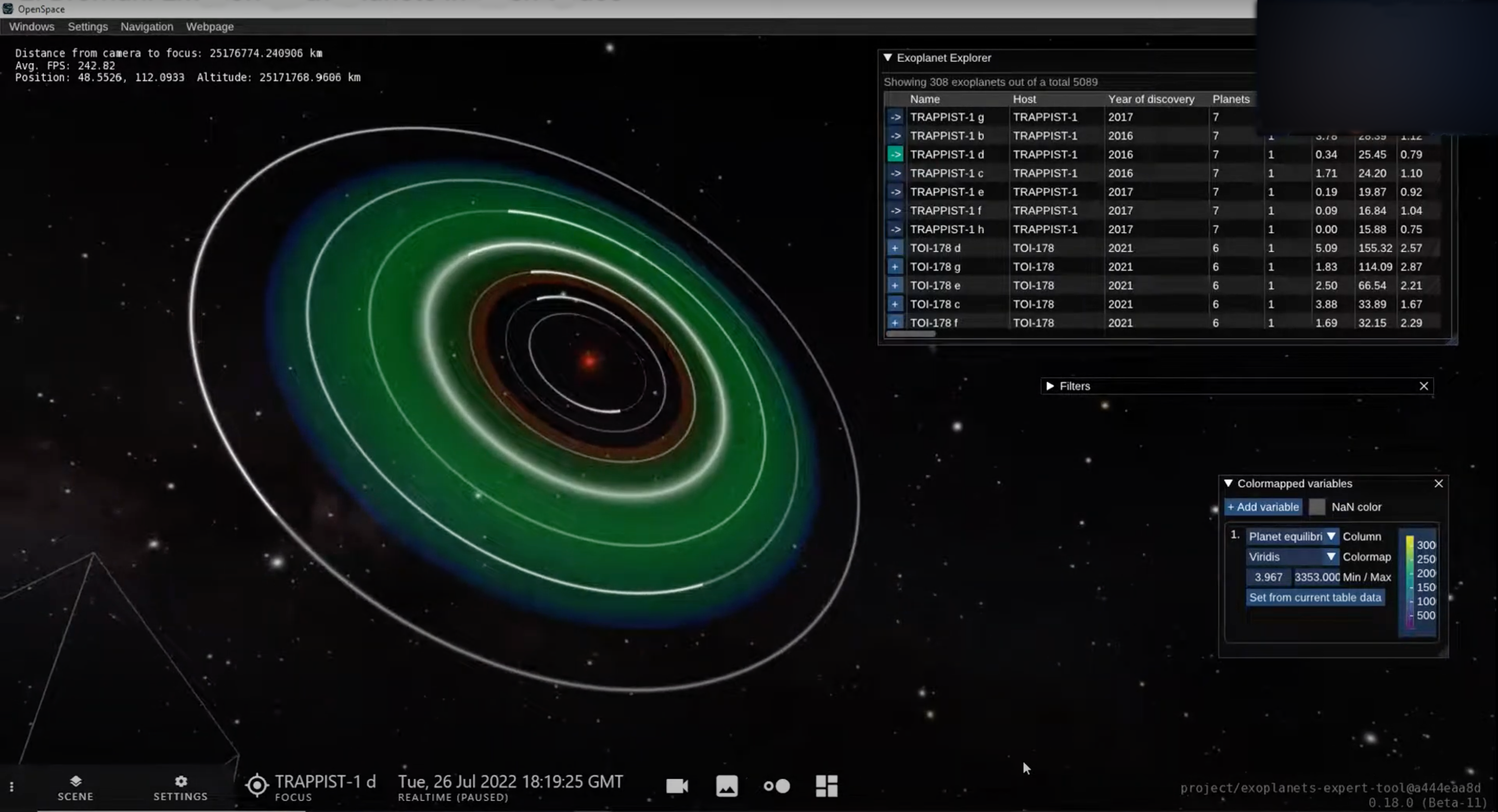The width and height of the screenshot is (1498, 812).
Task: Click the TRAPPIST-1 d focus target icon
Action: pyautogui.click(x=256, y=785)
